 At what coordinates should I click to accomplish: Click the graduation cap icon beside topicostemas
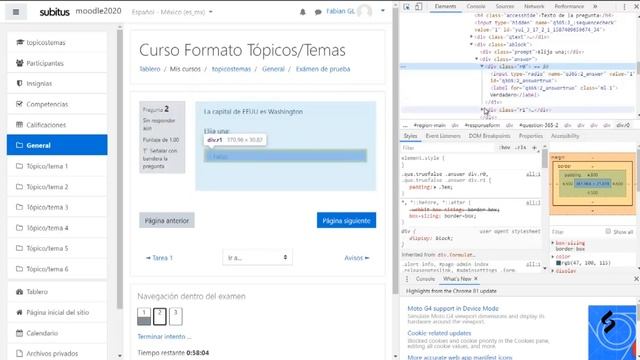click(20, 42)
